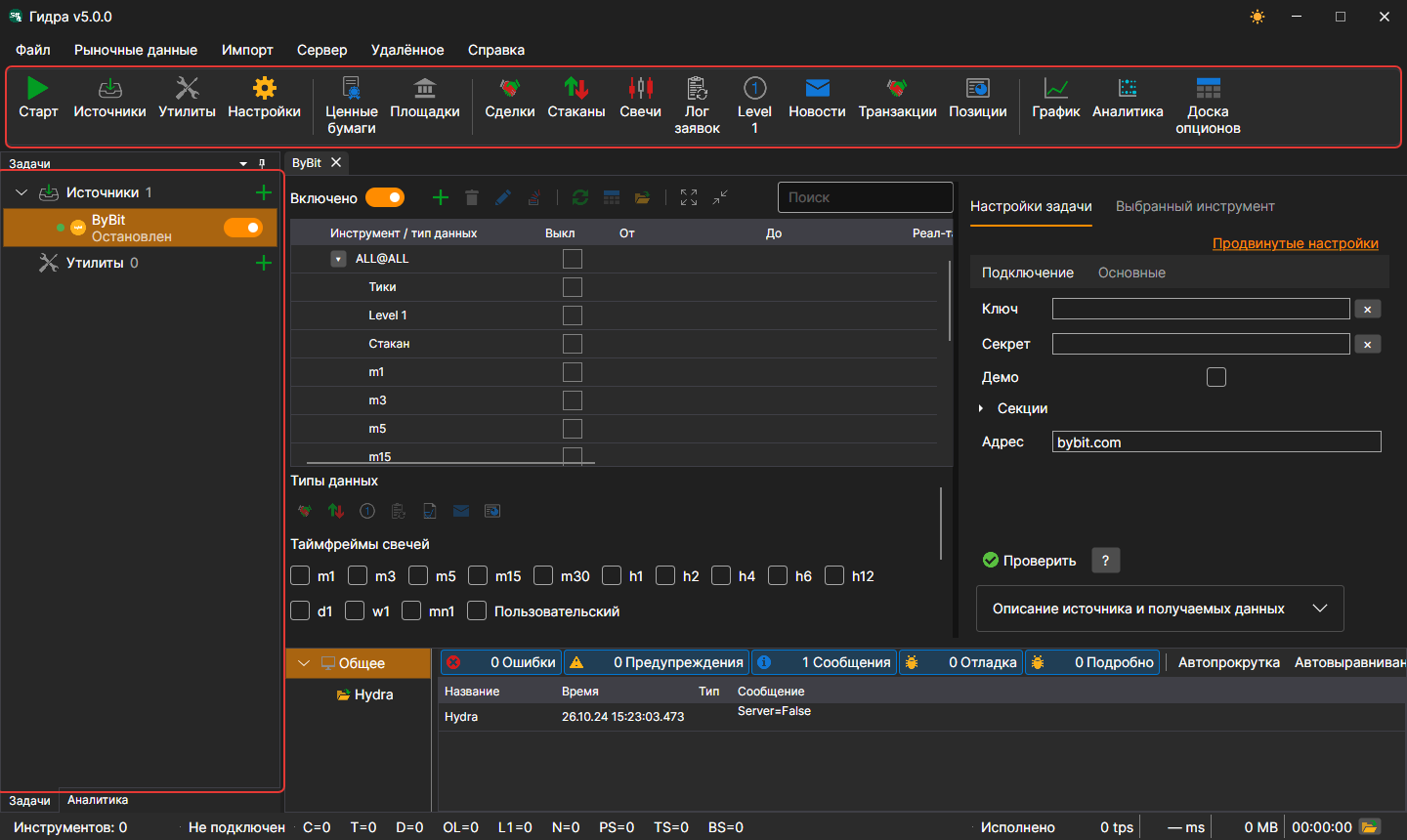
Task: Collapse the Источники tree node
Action: (x=21, y=192)
